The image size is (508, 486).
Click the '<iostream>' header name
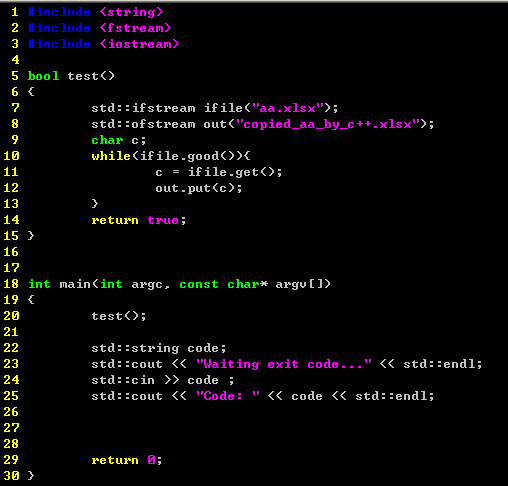pyautogui.click(x=139, y=44)
